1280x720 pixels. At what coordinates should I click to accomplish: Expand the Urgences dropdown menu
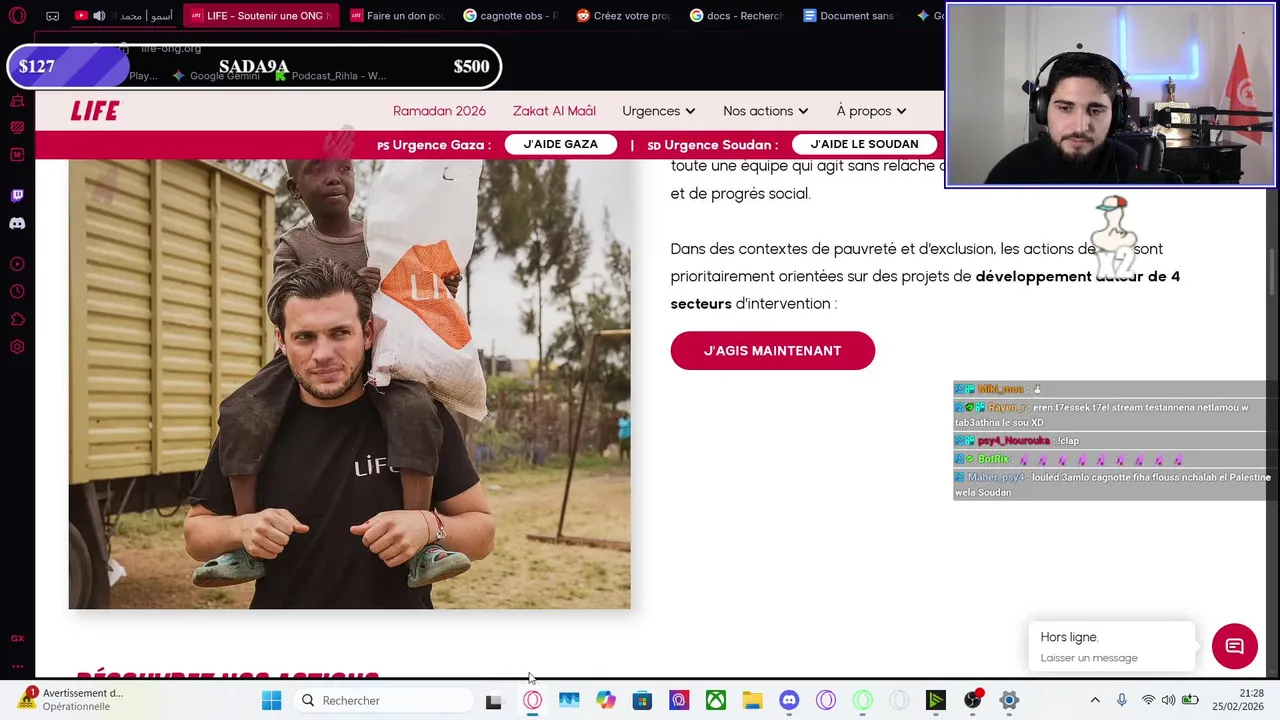[x=658, y=111]
